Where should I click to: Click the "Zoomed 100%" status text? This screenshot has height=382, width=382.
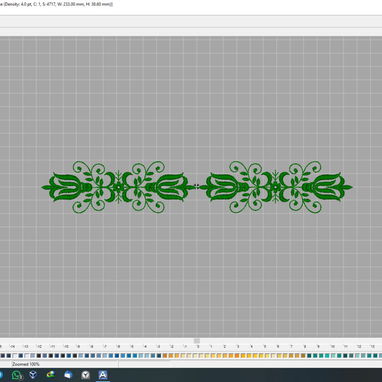pyautogui.click(x=25, y=364)
